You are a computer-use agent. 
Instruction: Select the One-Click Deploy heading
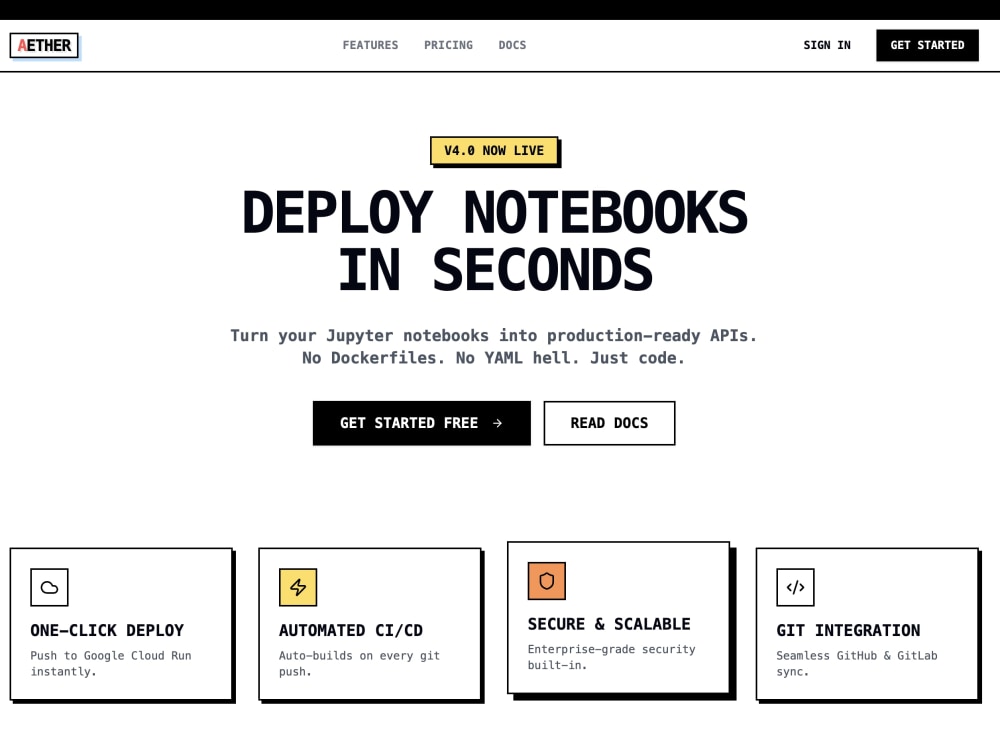pos(107,630)
